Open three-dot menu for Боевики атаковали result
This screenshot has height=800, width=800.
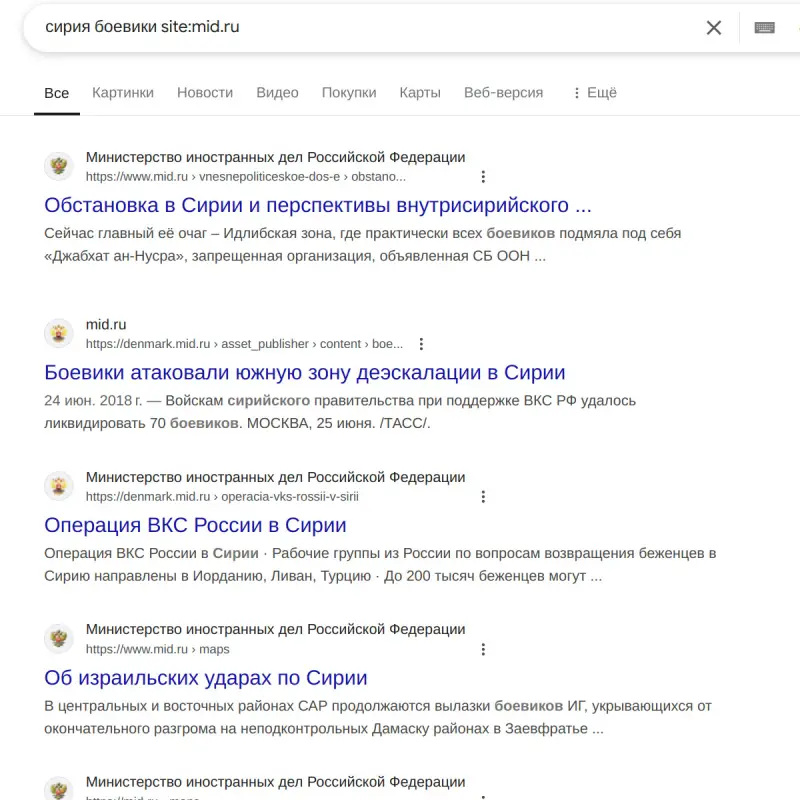(x=421, y=344)
